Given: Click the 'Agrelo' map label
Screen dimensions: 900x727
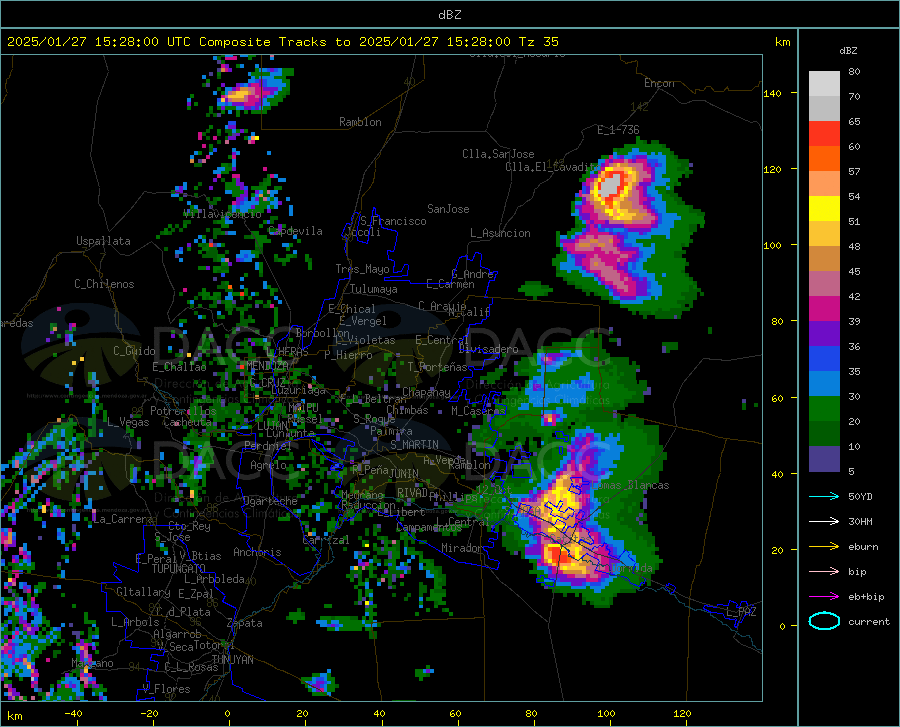Looking at the screenshot, I should 268,465.
